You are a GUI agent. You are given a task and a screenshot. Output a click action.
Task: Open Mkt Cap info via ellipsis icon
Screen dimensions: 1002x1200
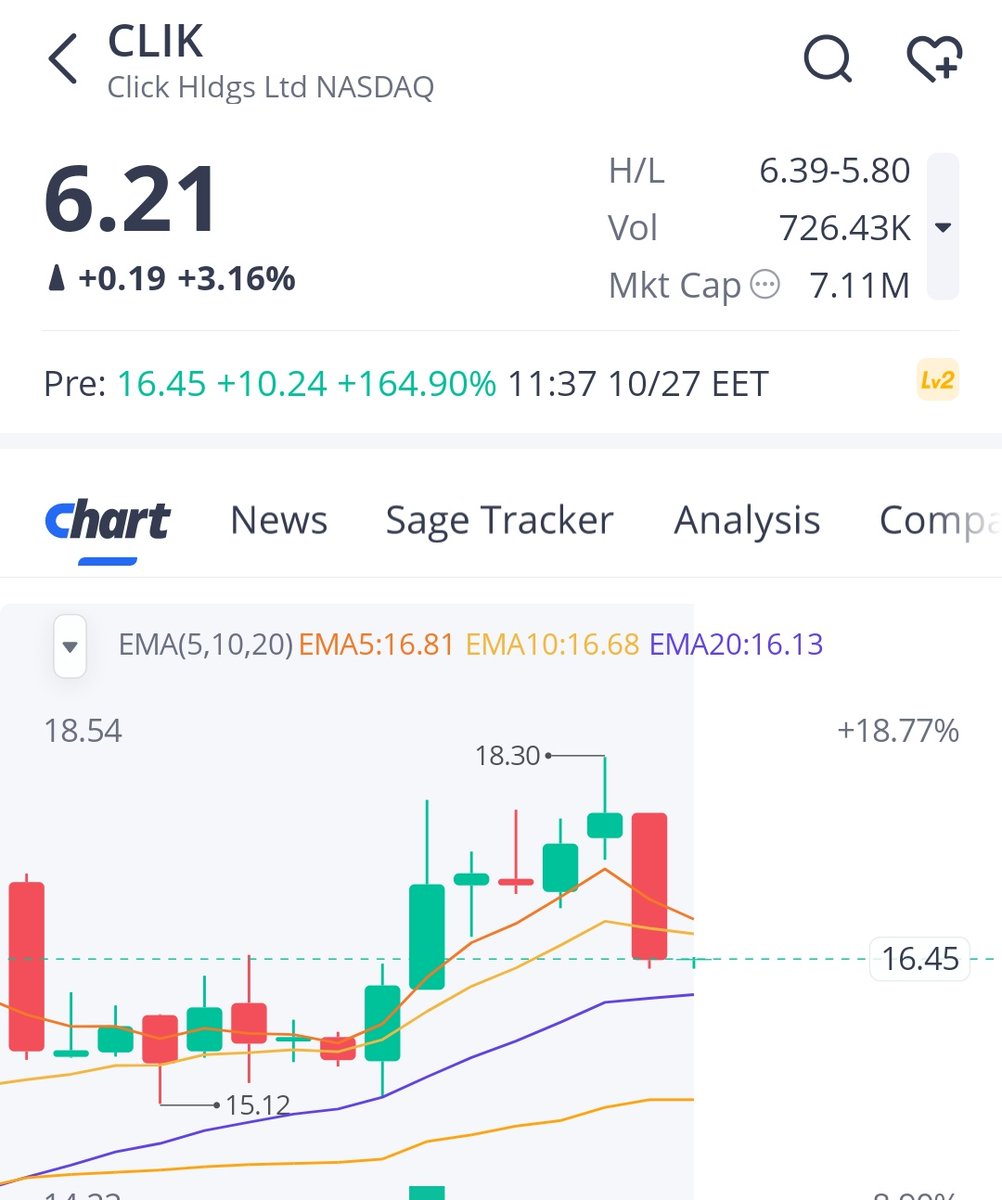[x=764, y=284]
